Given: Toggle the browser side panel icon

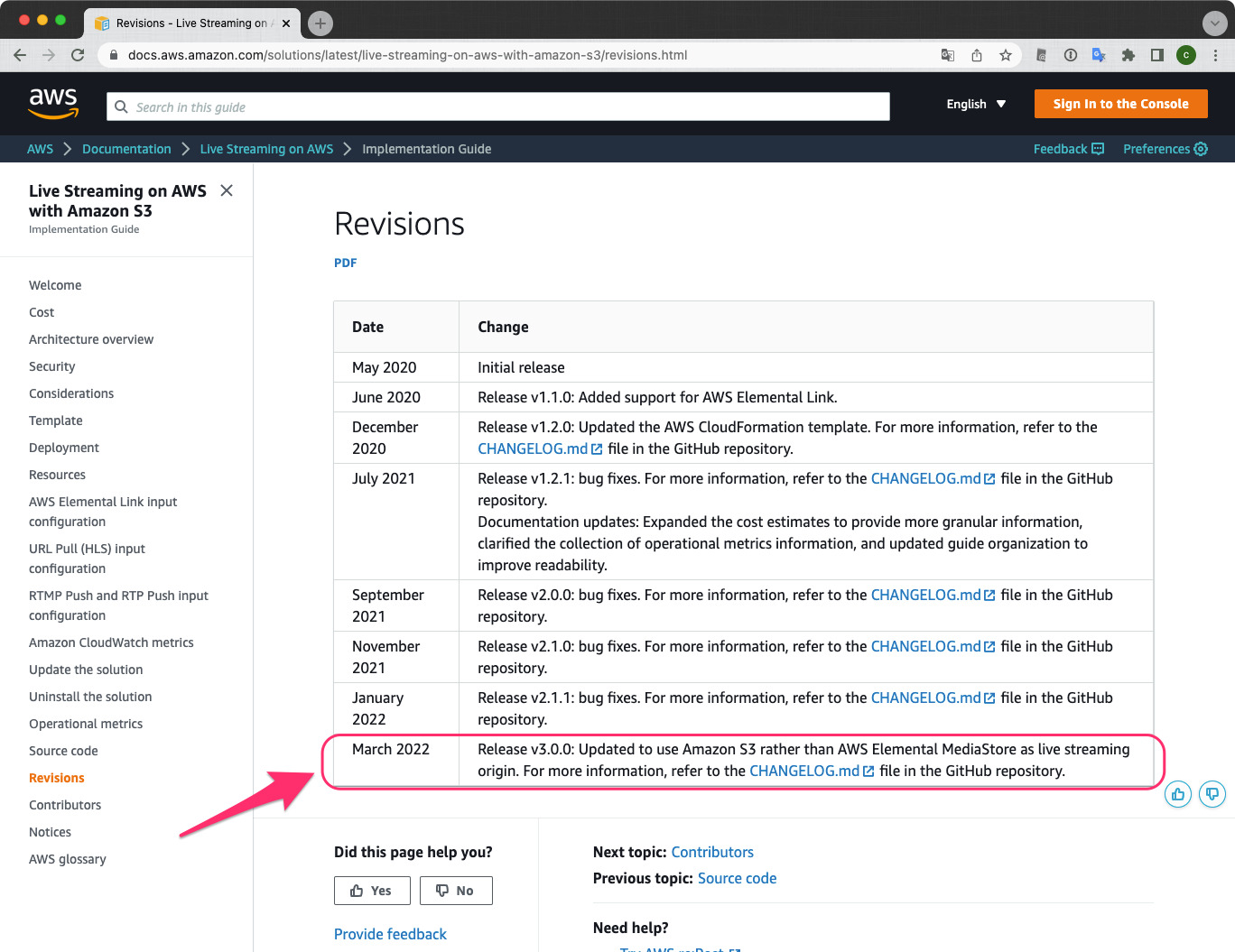Looking at the screenshot, I should [x=1156, y=55].
